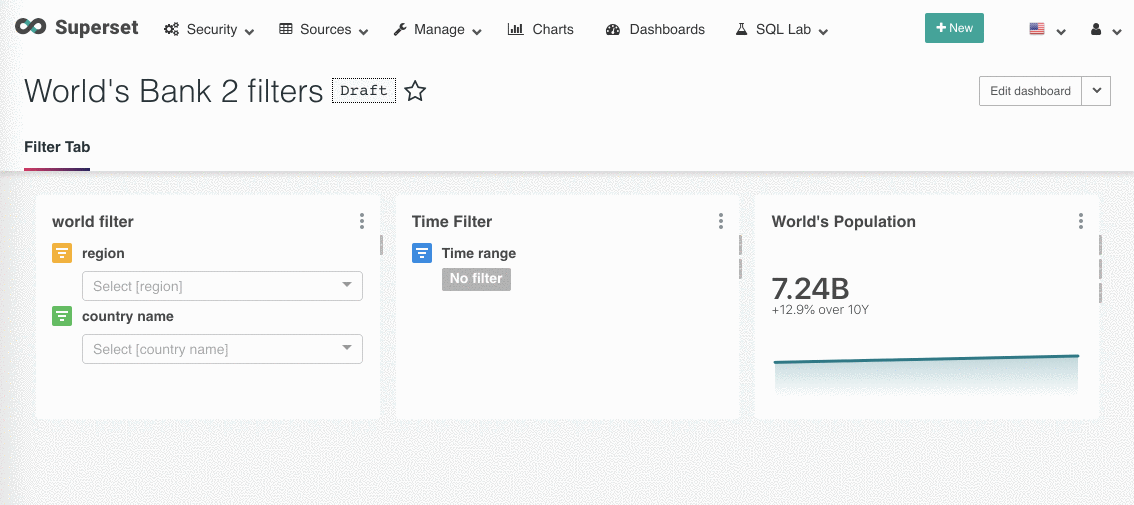
Task: Click the Sources table icon
Action: (286, 30)
